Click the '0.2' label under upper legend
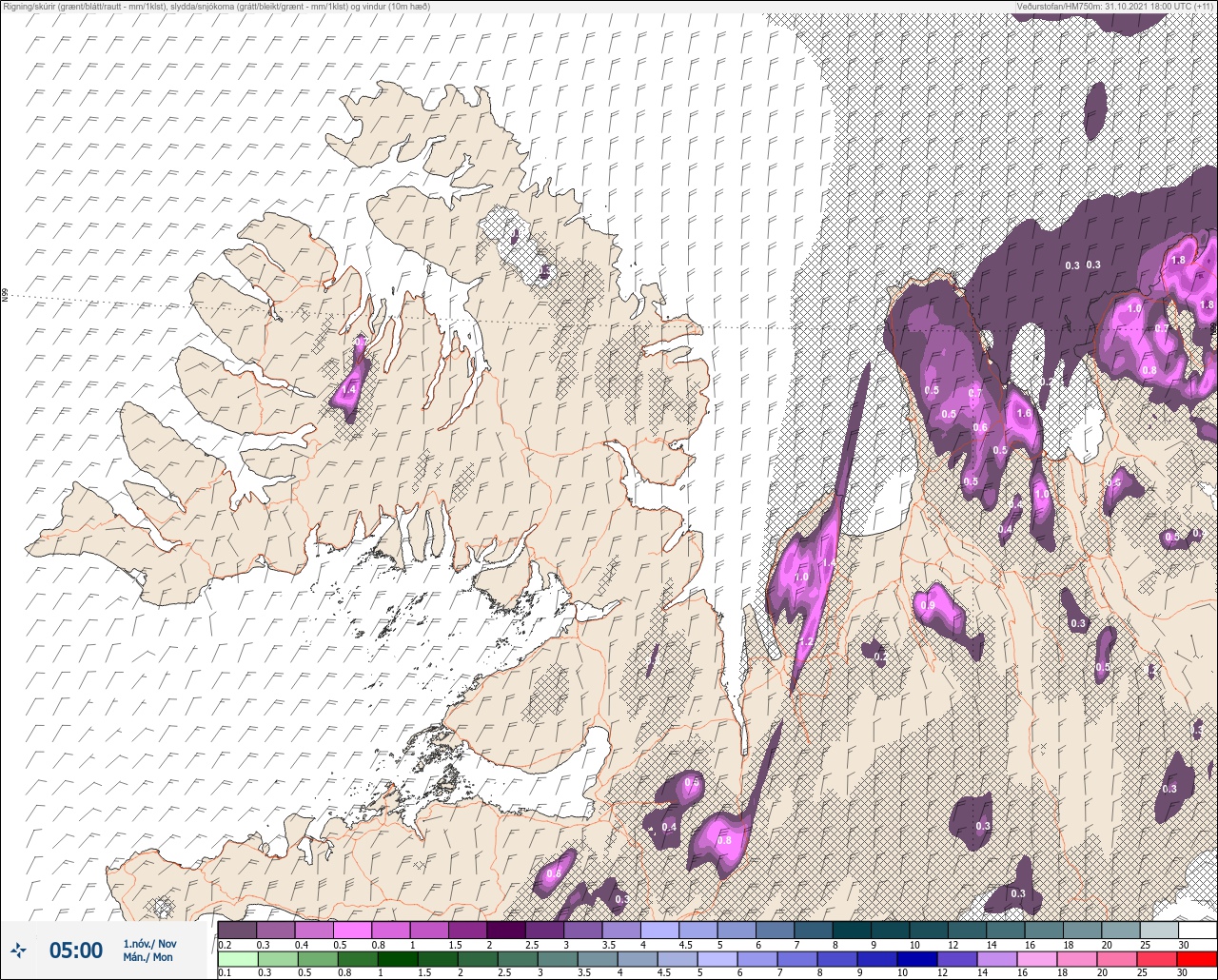This screenshot has width=1218, height=980. coord(225,944)
